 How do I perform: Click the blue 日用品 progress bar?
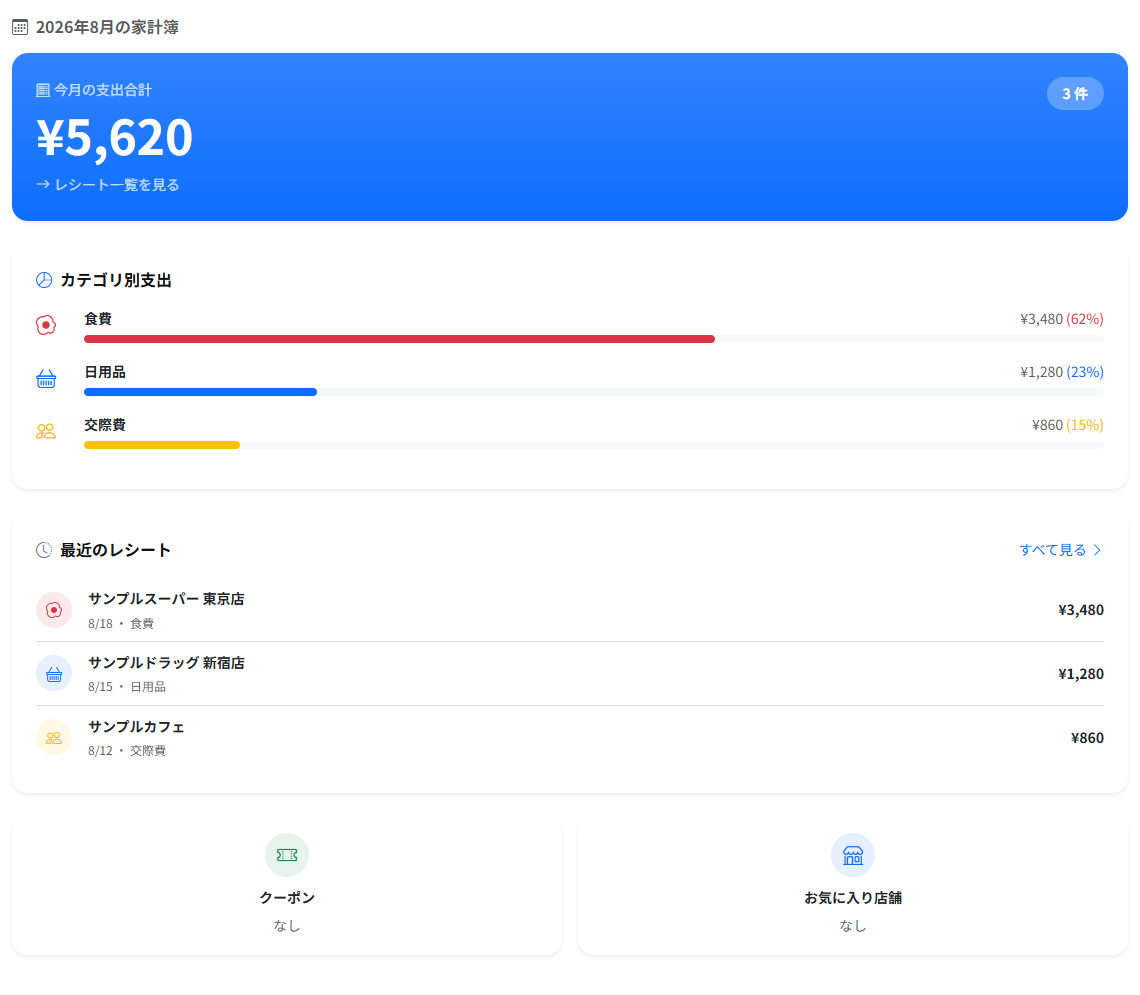(201, 392)
